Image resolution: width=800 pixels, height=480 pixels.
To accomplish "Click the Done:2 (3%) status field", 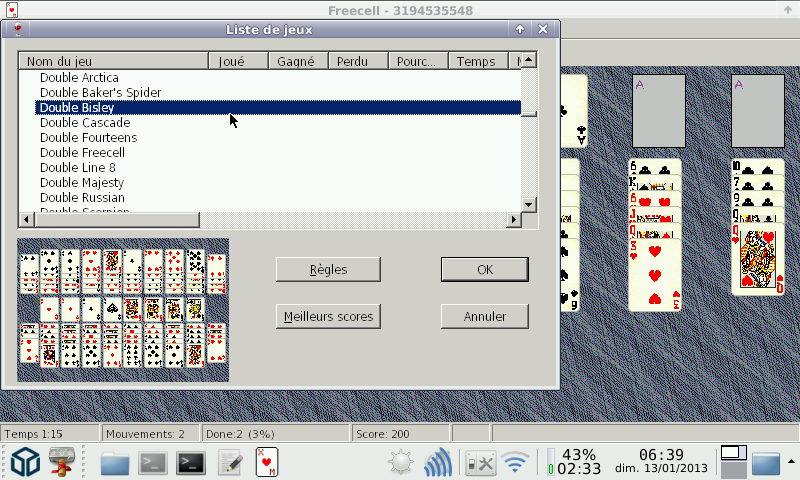I will (x=276, y=434).
